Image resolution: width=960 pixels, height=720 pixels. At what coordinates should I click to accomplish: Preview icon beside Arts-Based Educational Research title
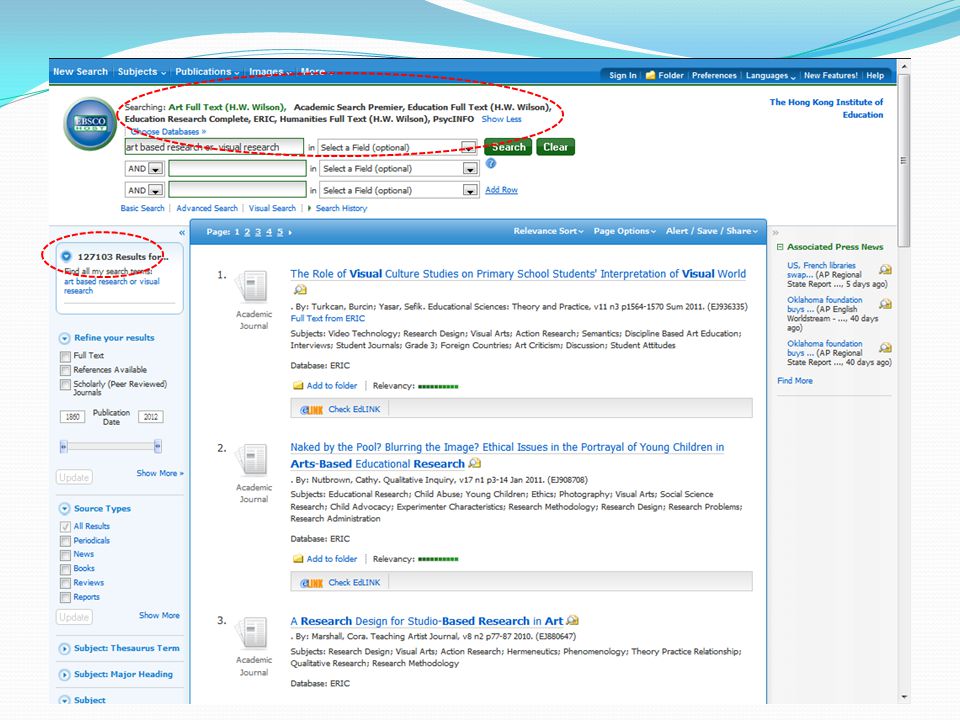pyautogui.click(x=474, y=463)
